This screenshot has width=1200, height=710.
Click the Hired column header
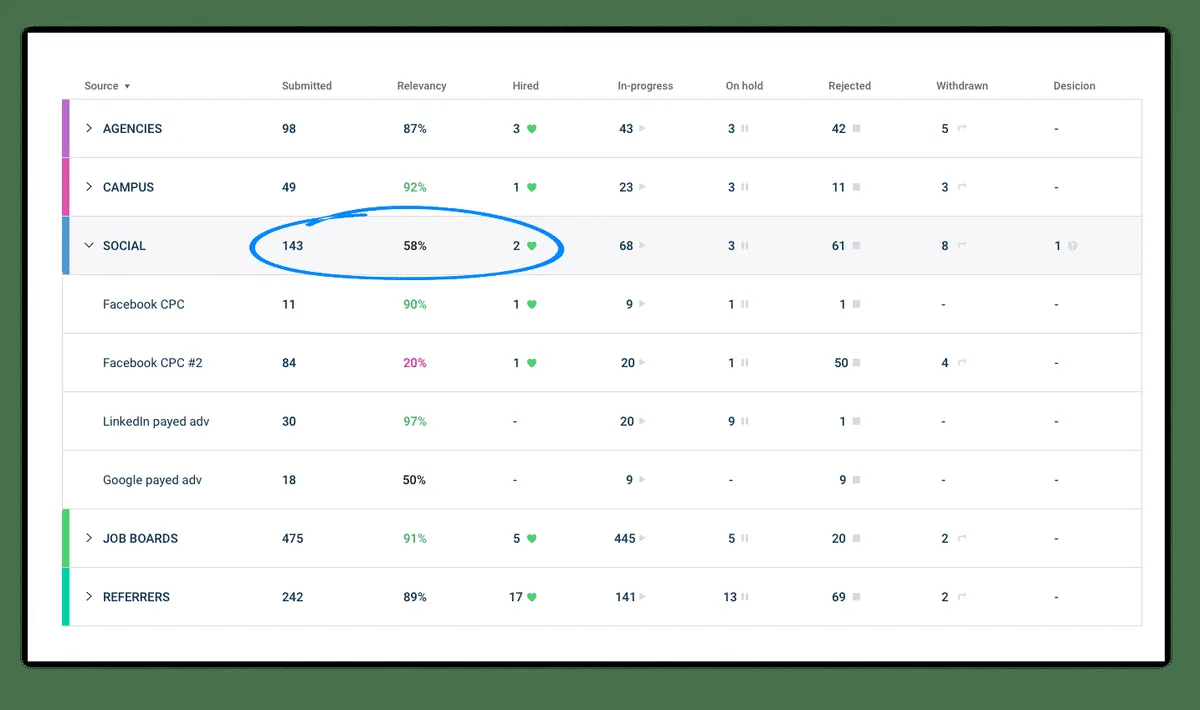pos(525,86)
